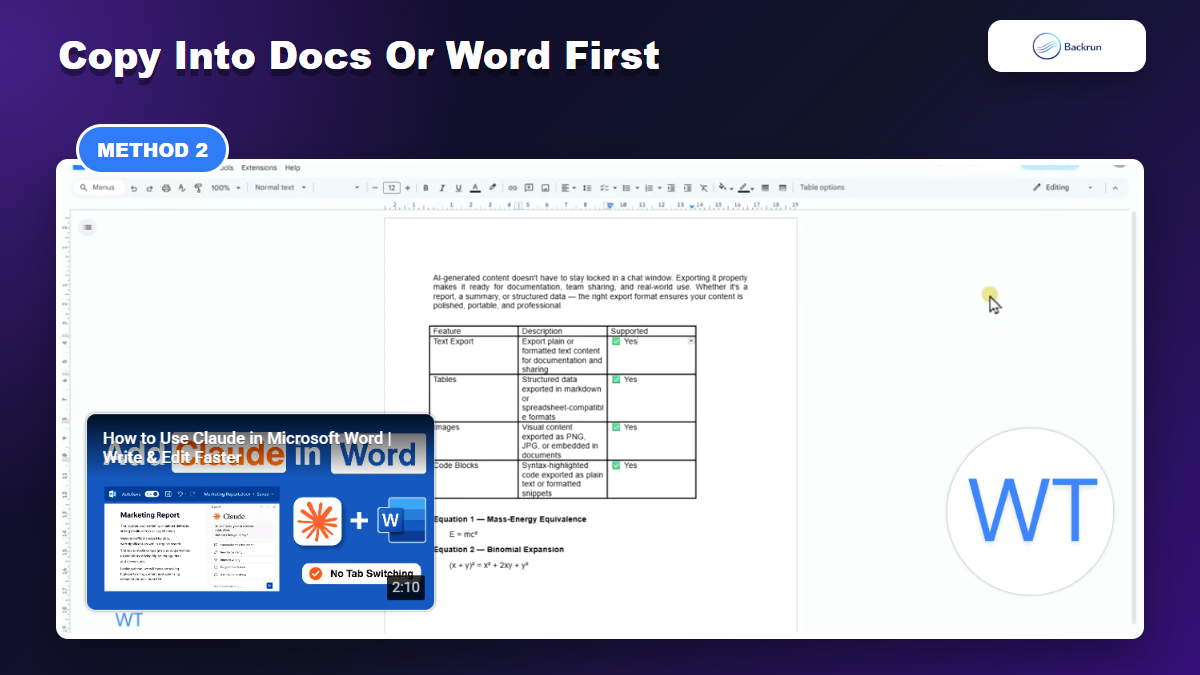This screenshot has width=1200, height=675.
Task: Toggle italic formatting
Action: [442, 188]
